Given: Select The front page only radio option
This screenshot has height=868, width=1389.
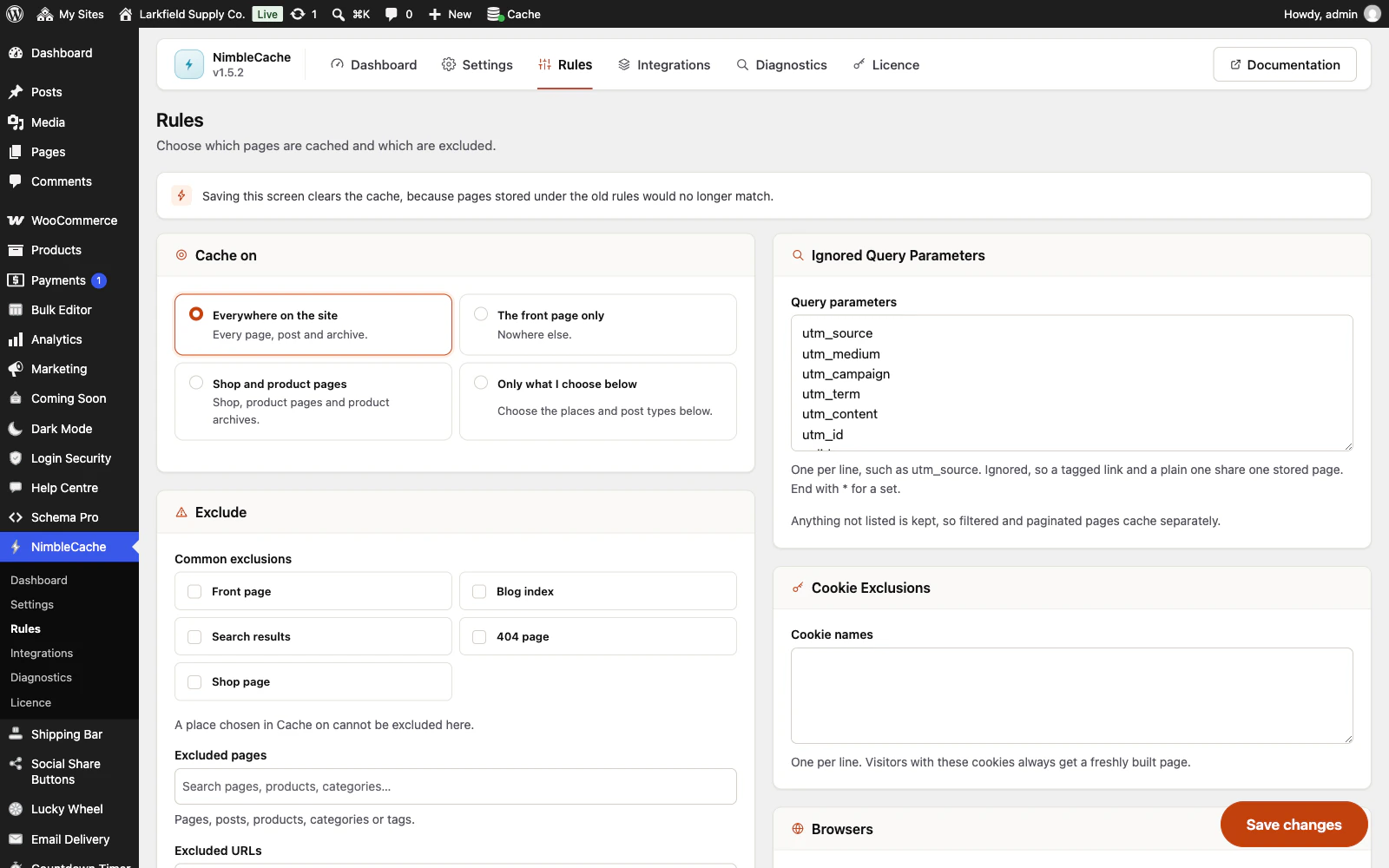Looking at the screenshot, I should point(598,325).
